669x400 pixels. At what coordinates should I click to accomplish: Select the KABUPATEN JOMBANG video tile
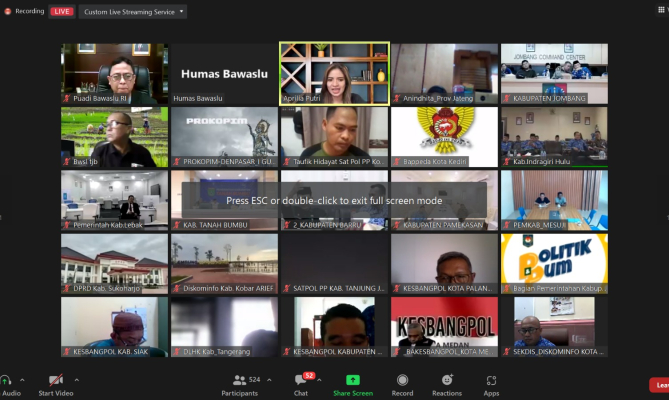(x=553, y=73)
